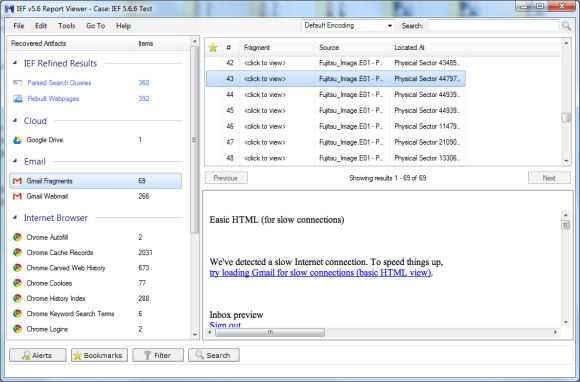This screenshot has width=580, height=382.
Task: Select the Google Drive artifact row
Action: tap(95, 140)
